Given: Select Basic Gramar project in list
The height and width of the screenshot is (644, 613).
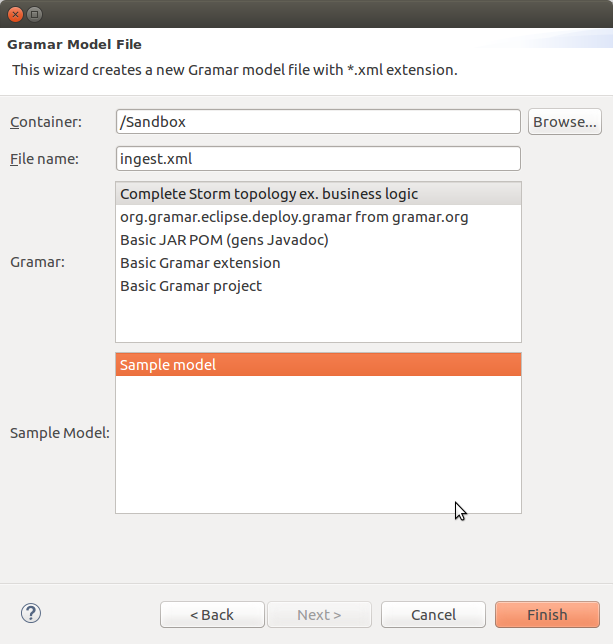Looking at the screenshot, I should coord(191,286).
